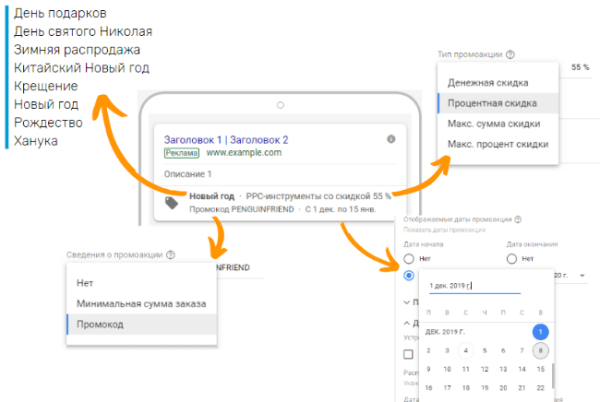600x402 pixels.
Task: Select Денежная скидка option
Action: (489, 82)
